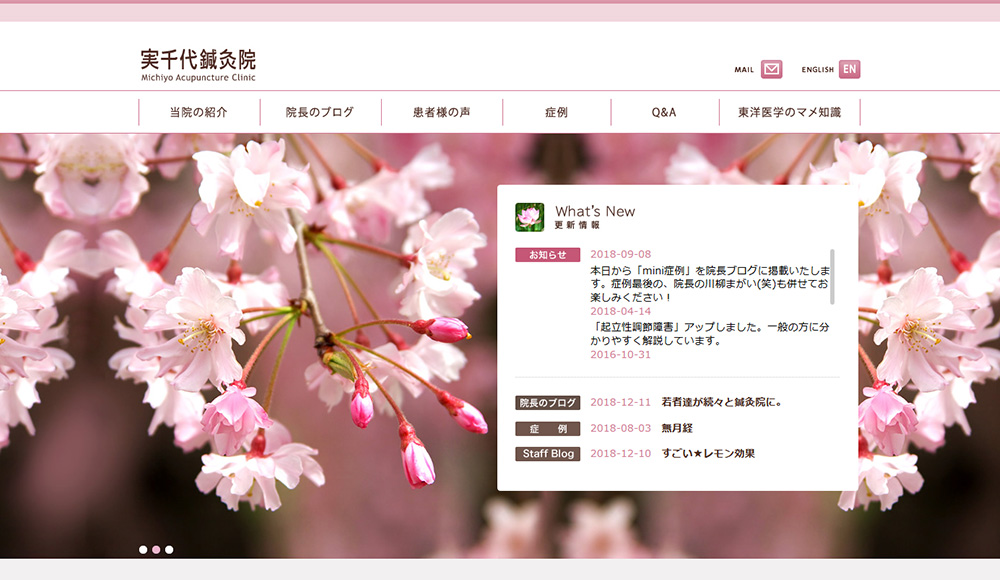Select the third slideshow dot

(x=169, y=549)
